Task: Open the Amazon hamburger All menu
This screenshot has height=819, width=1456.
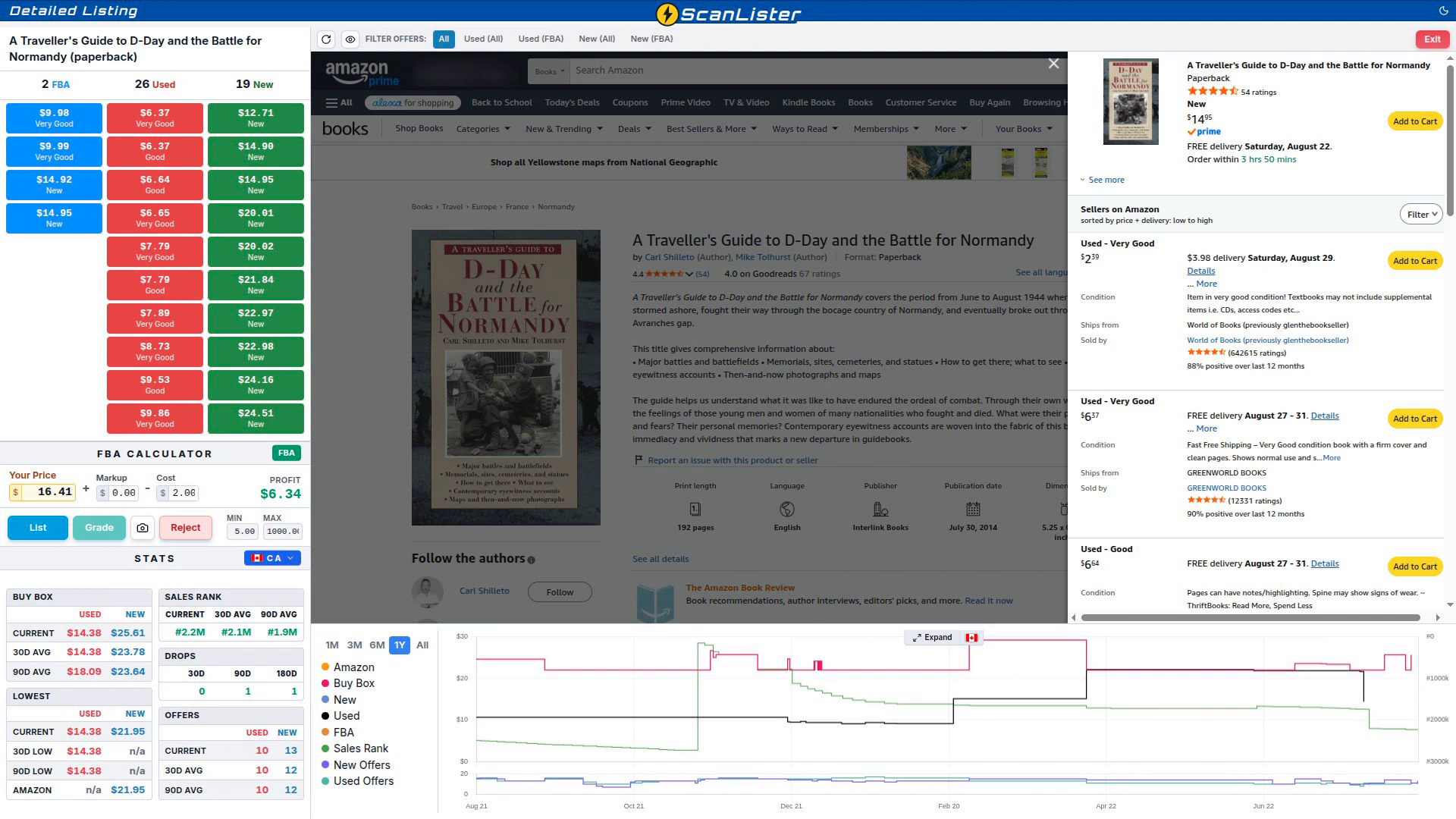Action: coord(339,102)
